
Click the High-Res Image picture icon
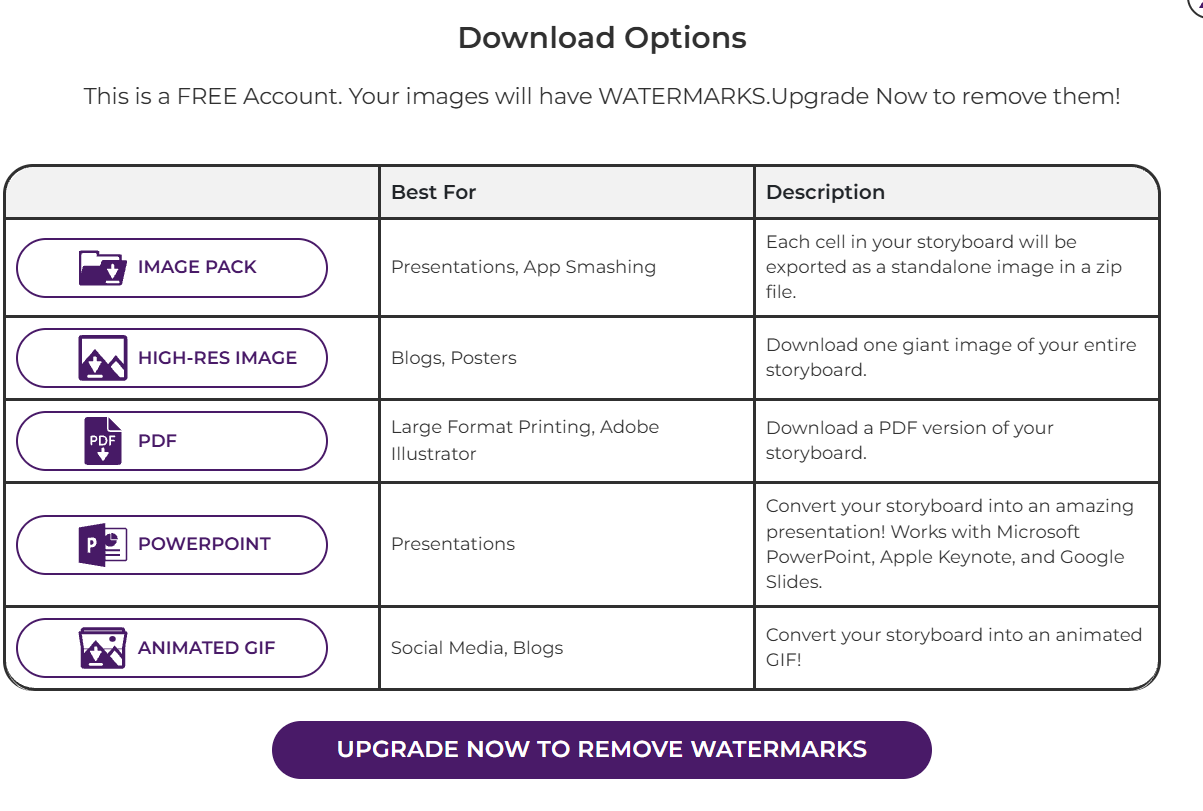[102, 358]
